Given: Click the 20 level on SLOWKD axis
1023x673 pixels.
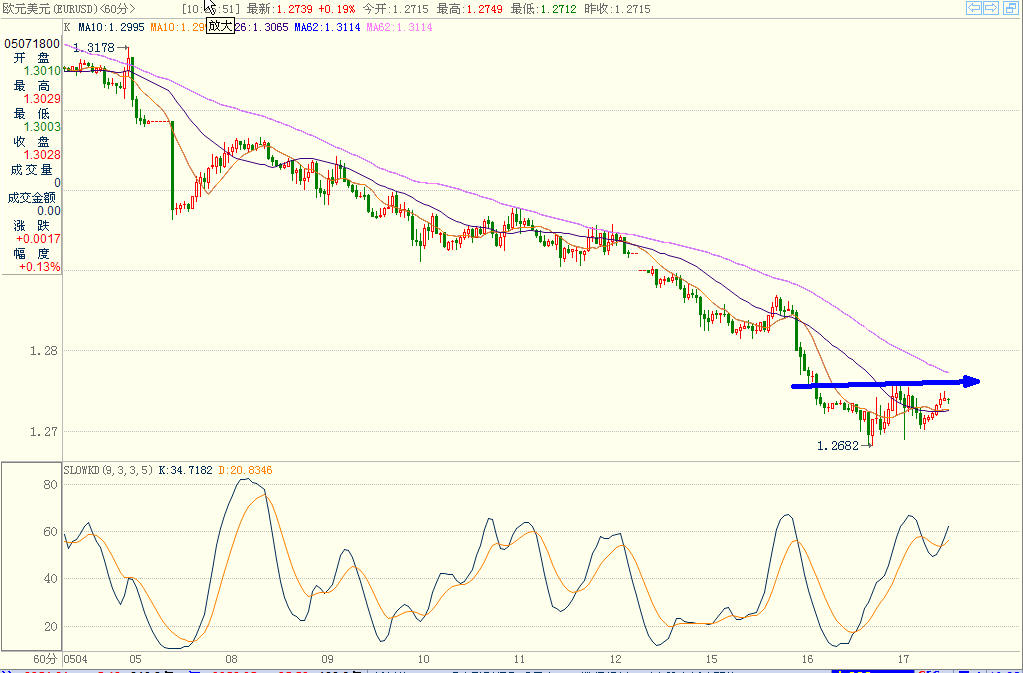Looking at the screenshot, I should pos(50,626).
